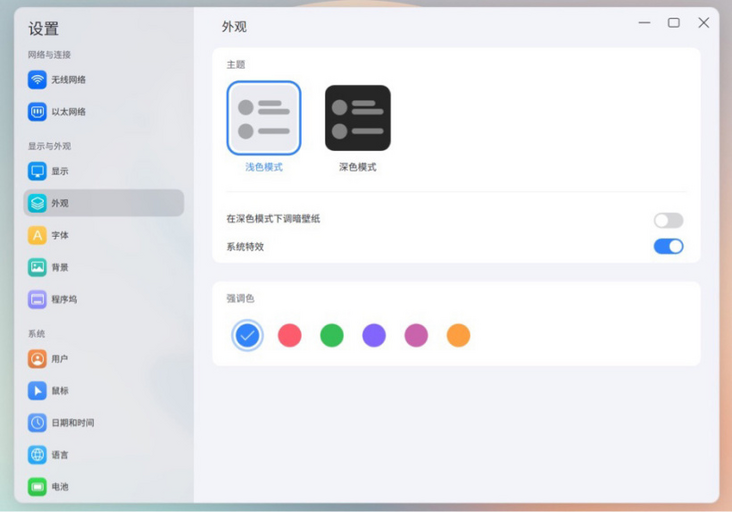Click the 背景 wallpaper picture icon
The width and height of the screenshot is (732, 512).
tap(37, 267)
